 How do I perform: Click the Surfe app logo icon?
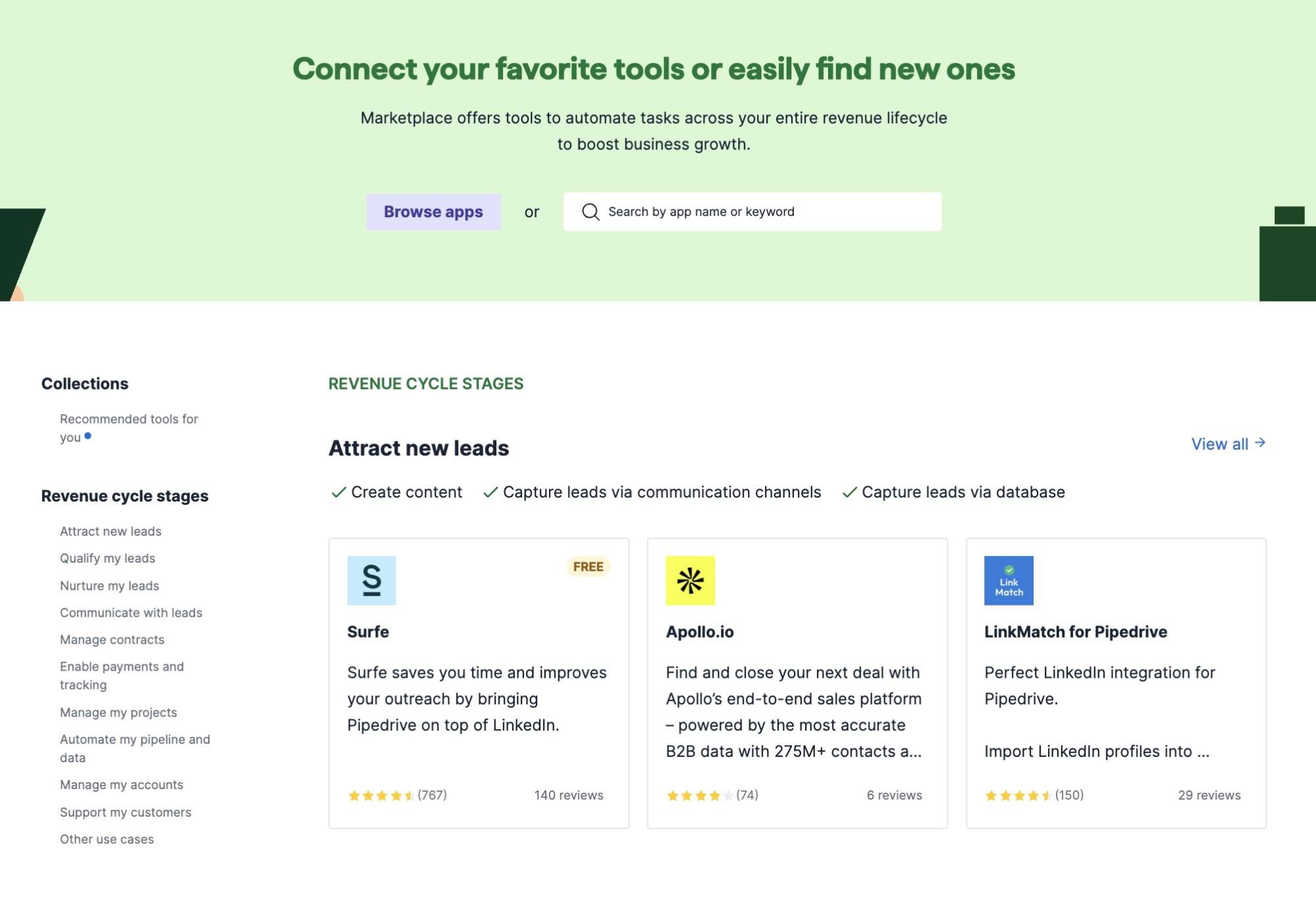point(371,580)
